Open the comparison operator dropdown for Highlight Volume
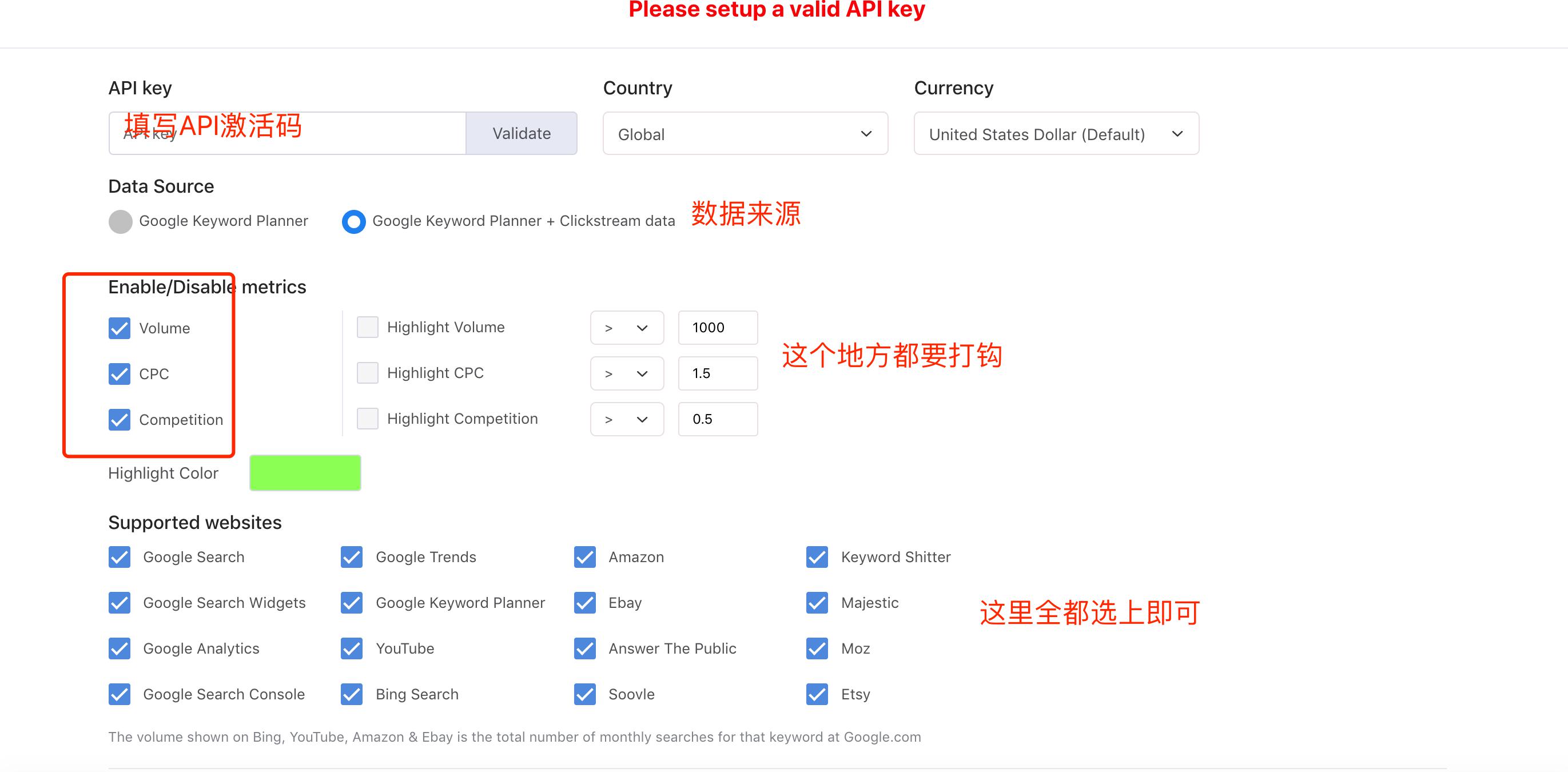This screenshot has width=1568, height=772. pyautogui.click(x=626, y=328)
